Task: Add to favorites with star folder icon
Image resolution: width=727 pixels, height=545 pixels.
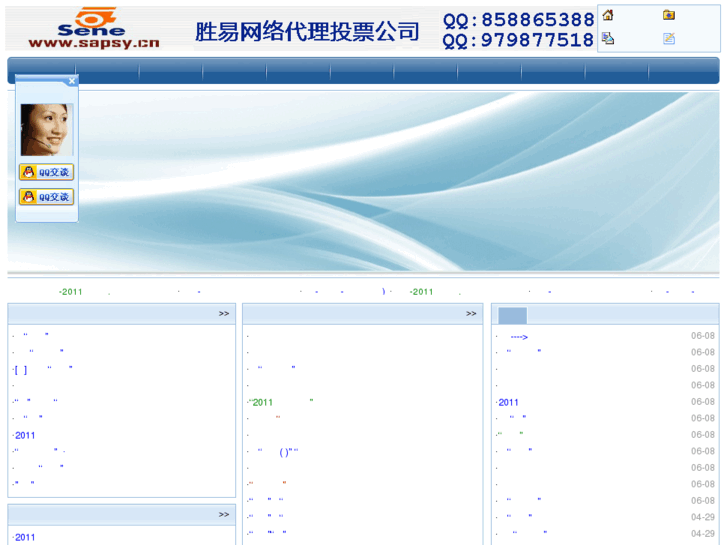Action: [669, 15]
